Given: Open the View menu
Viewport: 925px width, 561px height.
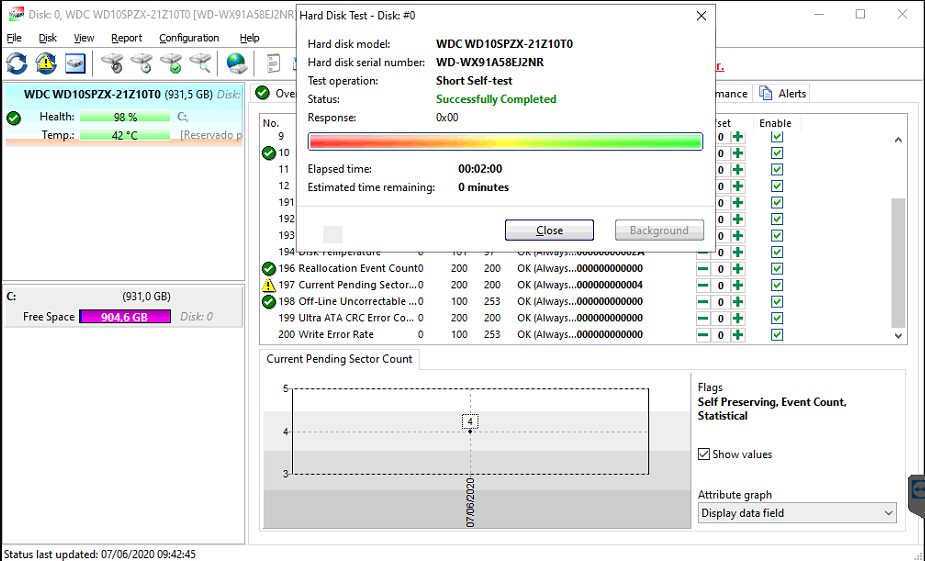Looking at the screenshot, I should pos(84,38).
